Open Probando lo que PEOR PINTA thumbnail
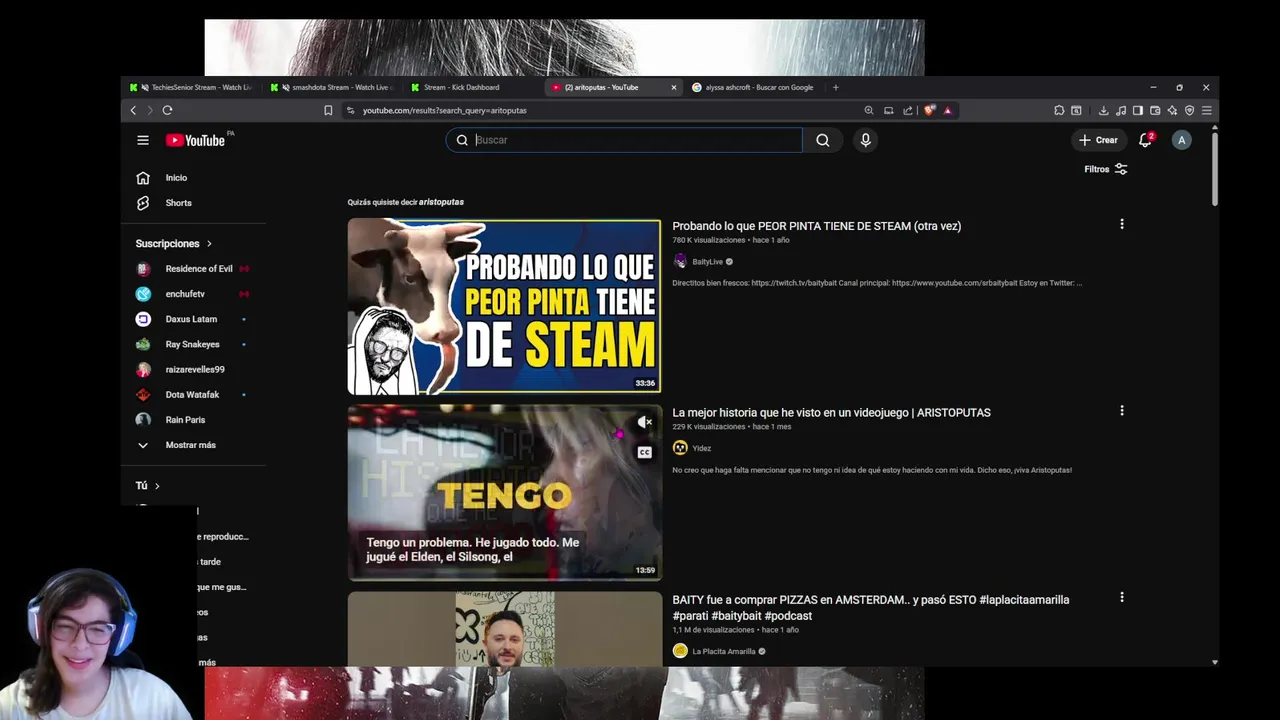This screenshot has width=1280, height=720. (504, 306)
